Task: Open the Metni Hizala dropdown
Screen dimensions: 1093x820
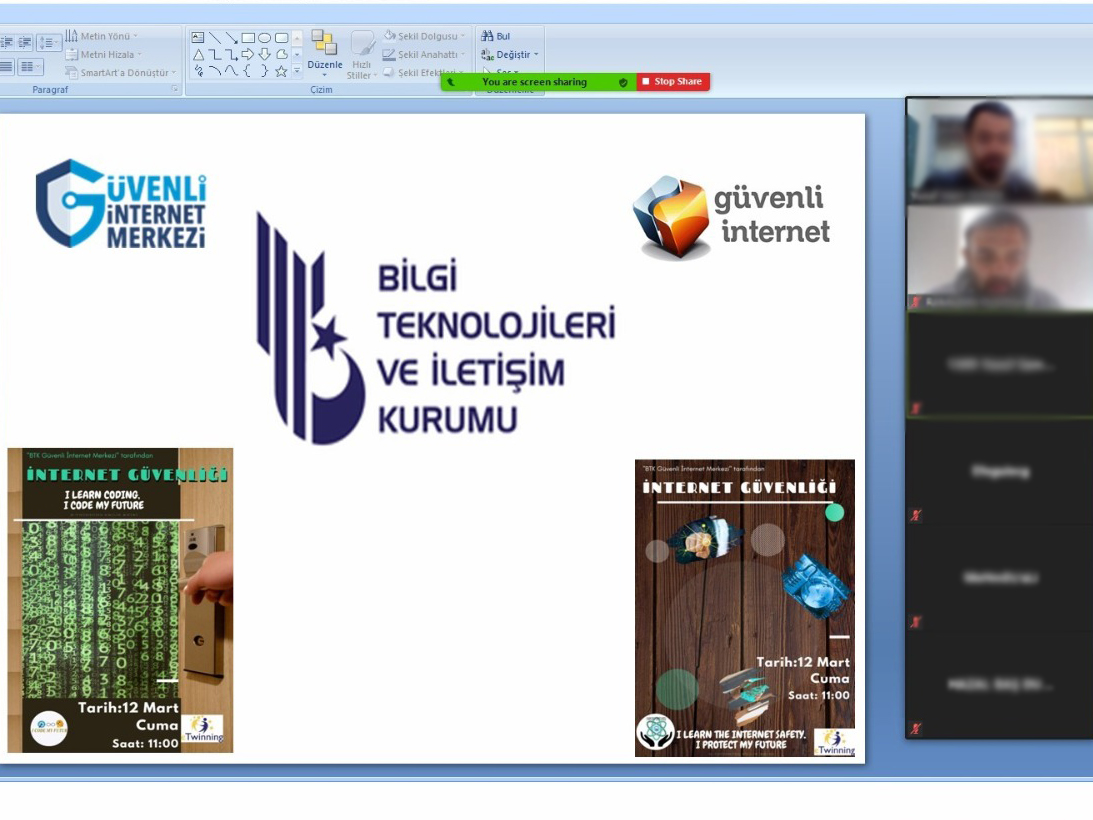Action: coord(104,54)
